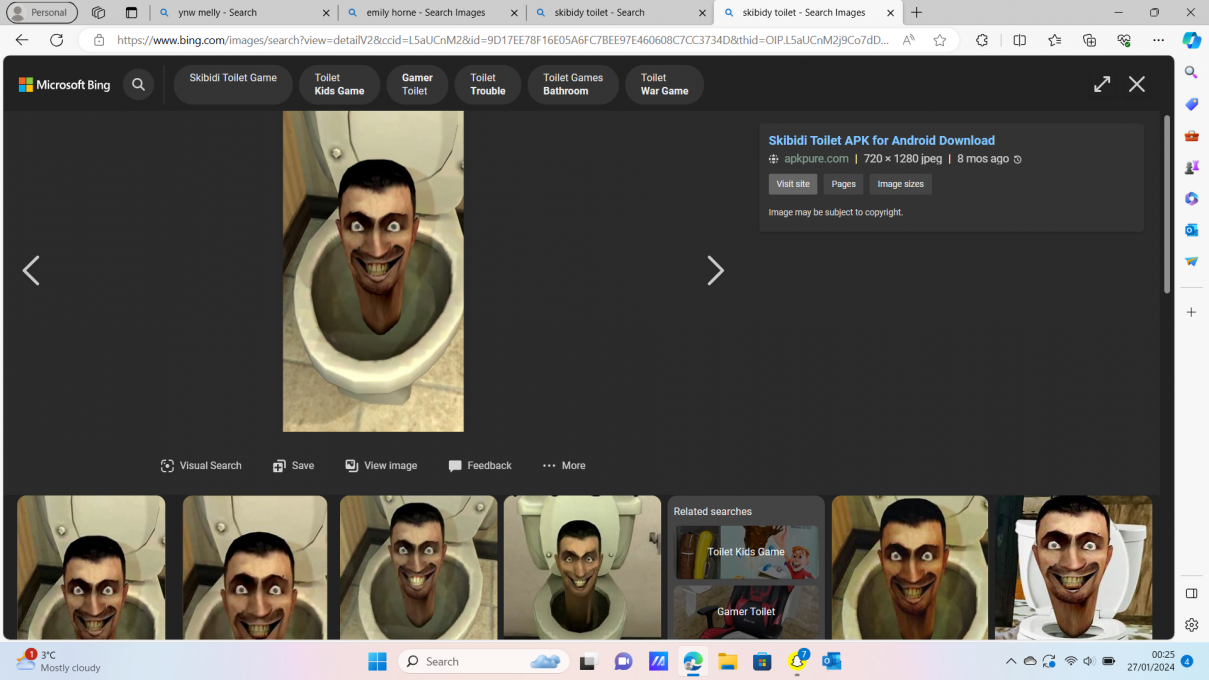Go to the previous image arrow

[x=31, y=271]
